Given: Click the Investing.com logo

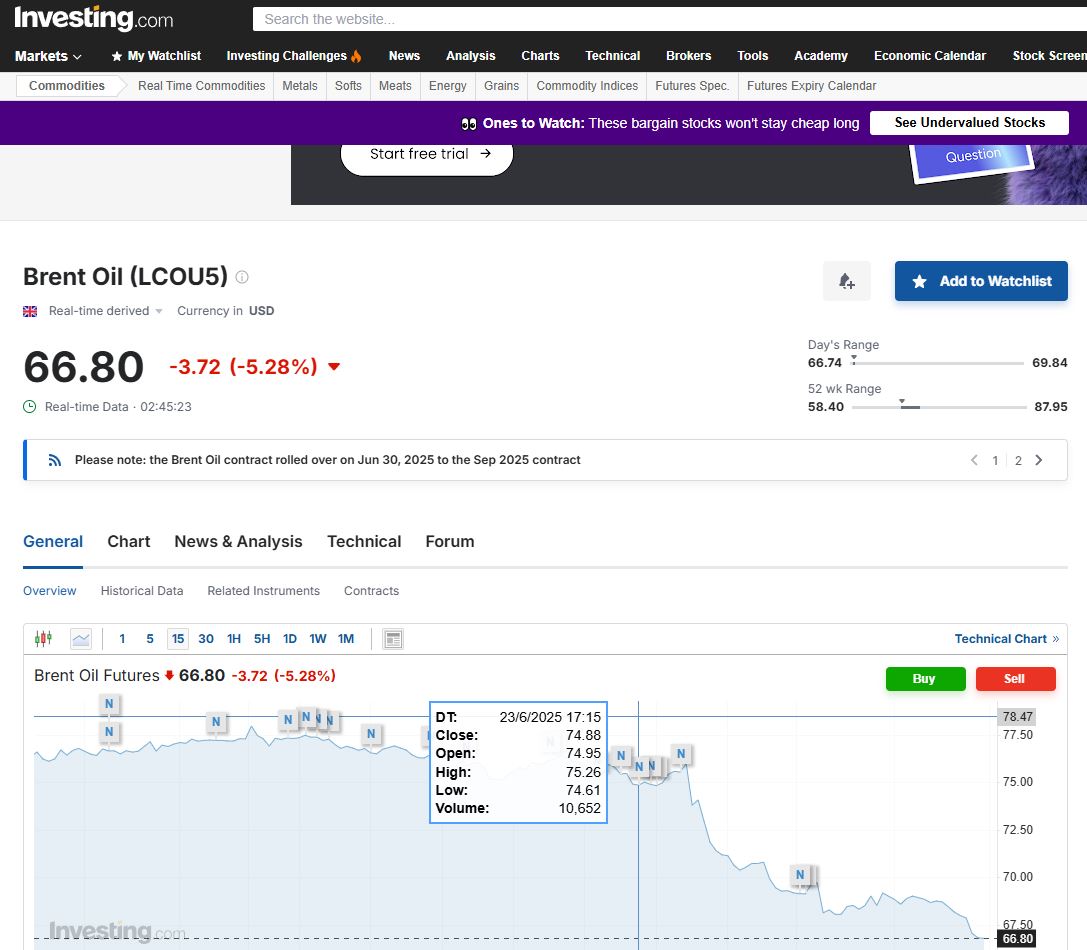Looking at the screenshot, I should 93,18.
